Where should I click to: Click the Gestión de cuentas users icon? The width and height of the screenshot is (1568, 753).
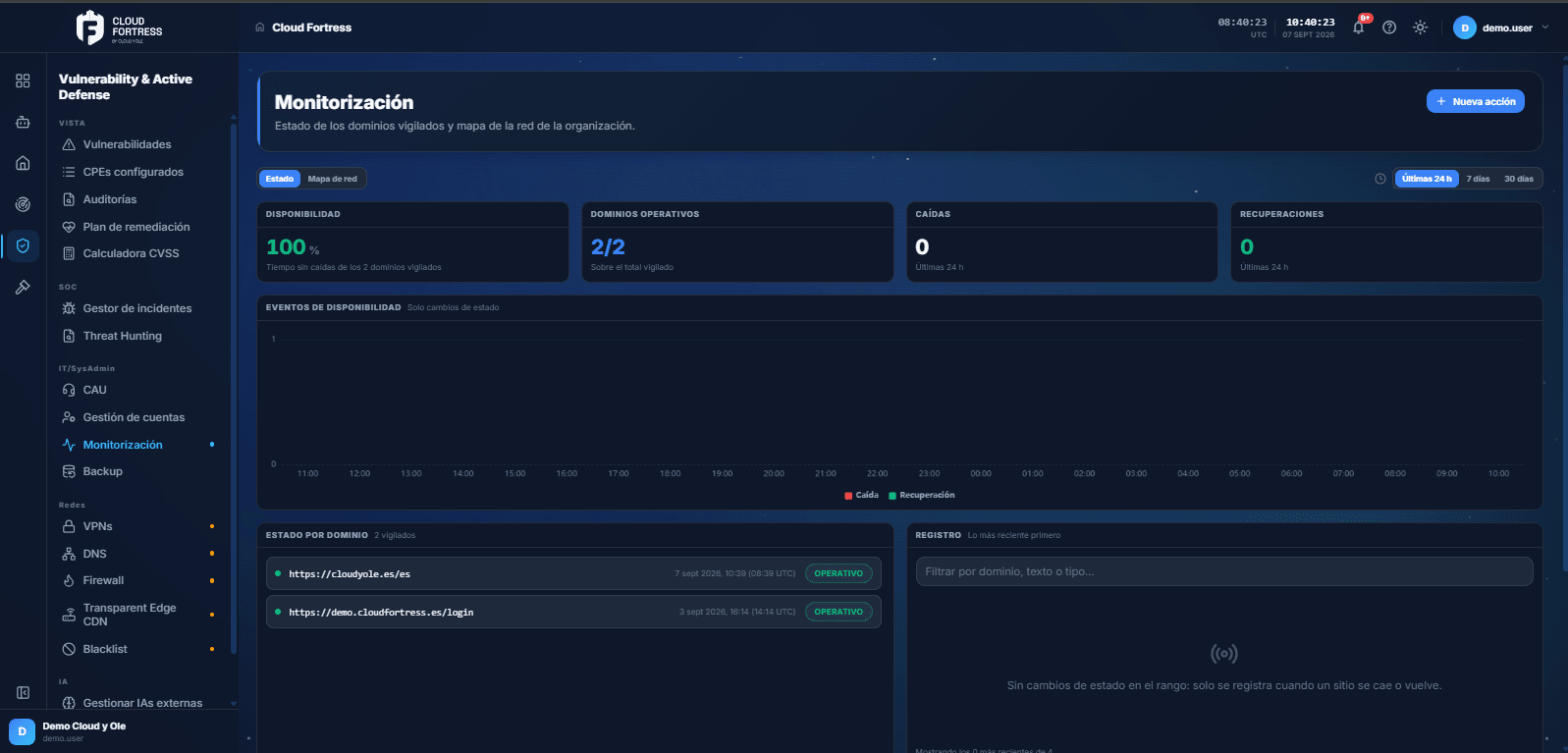point(69,417)
